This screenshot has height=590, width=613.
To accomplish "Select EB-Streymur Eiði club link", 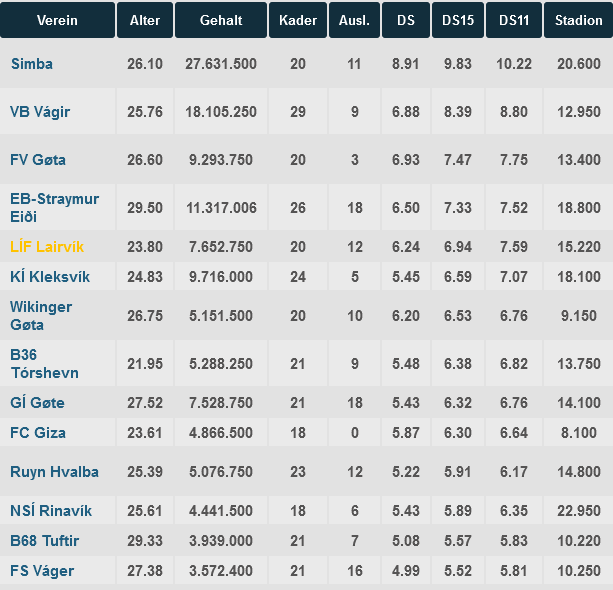I will point(54,208).
